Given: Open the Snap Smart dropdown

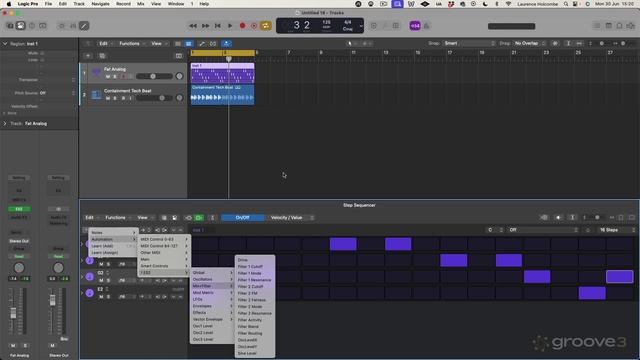Looking at the screenshot, I should click(x=469, y=43).
